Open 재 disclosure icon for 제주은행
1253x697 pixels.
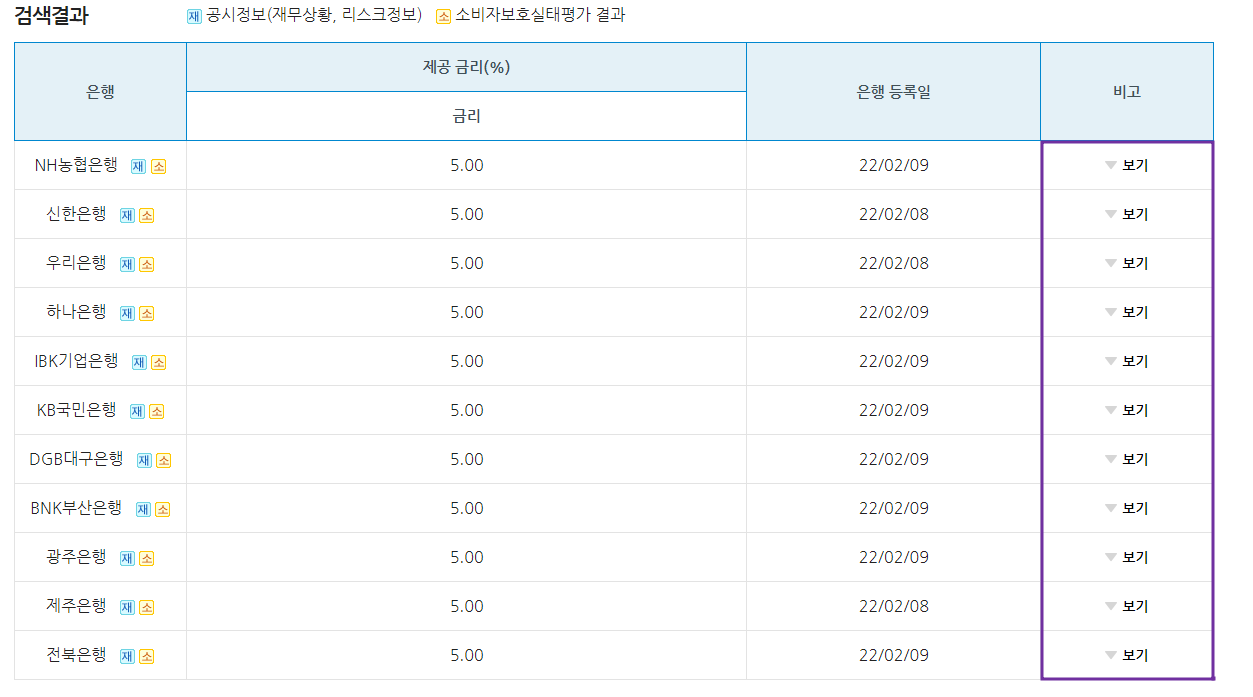[127, 607]
